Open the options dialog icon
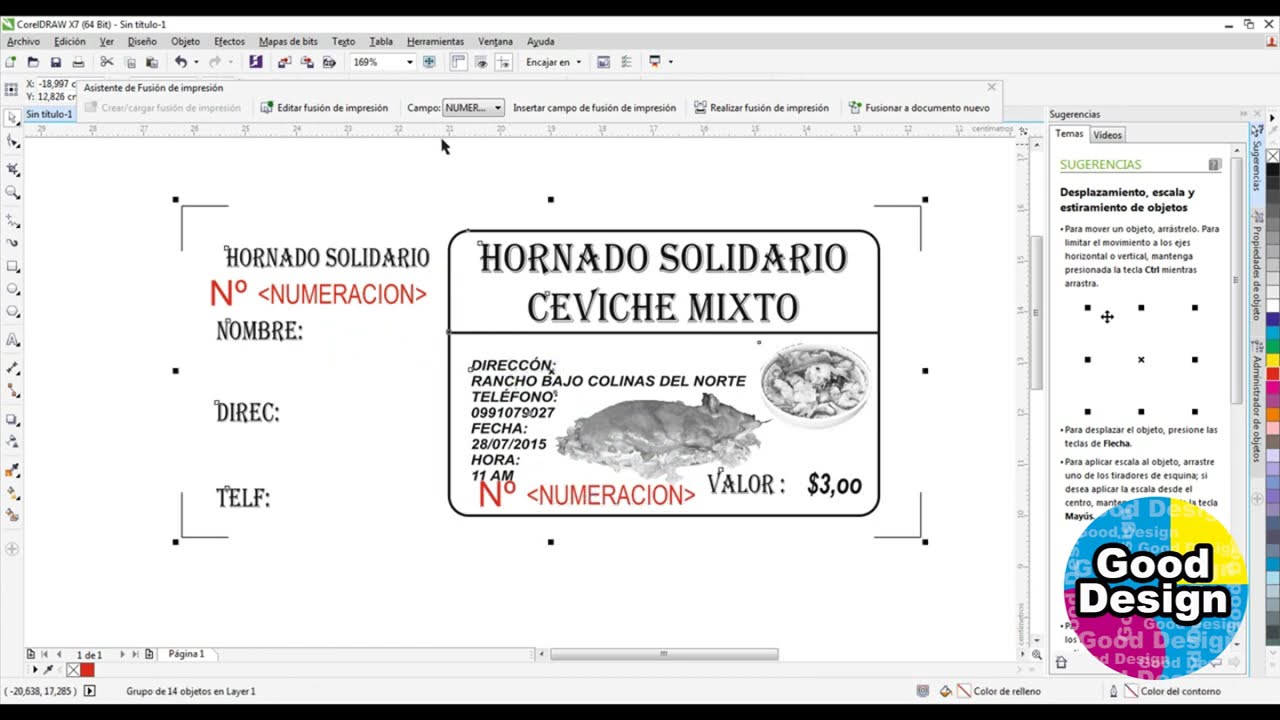 (x=626, y=62)
